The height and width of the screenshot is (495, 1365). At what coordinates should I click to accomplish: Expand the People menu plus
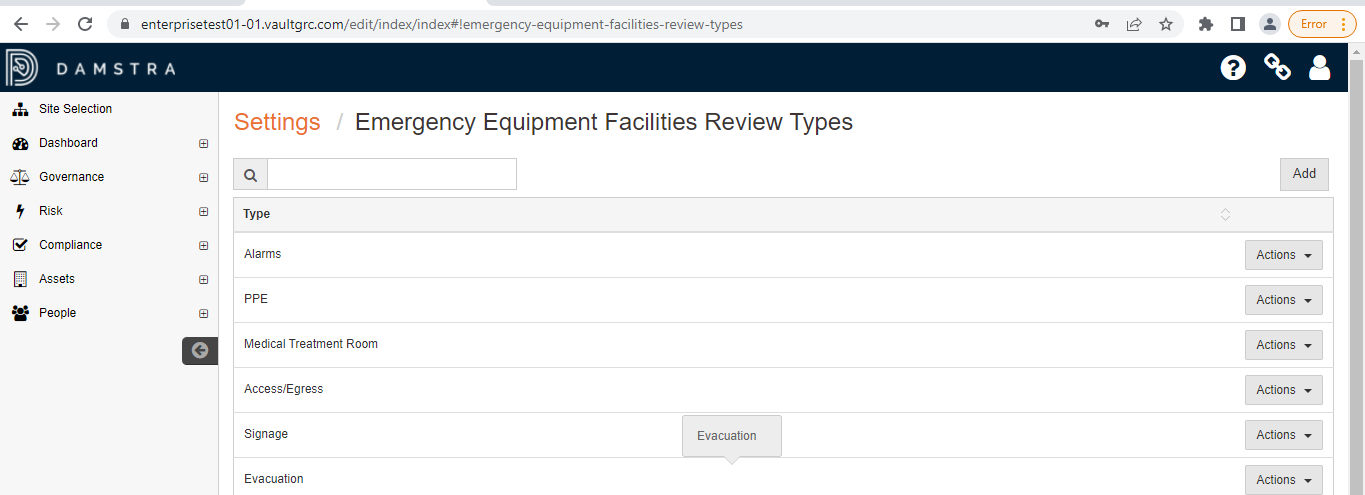coord(203,314)
